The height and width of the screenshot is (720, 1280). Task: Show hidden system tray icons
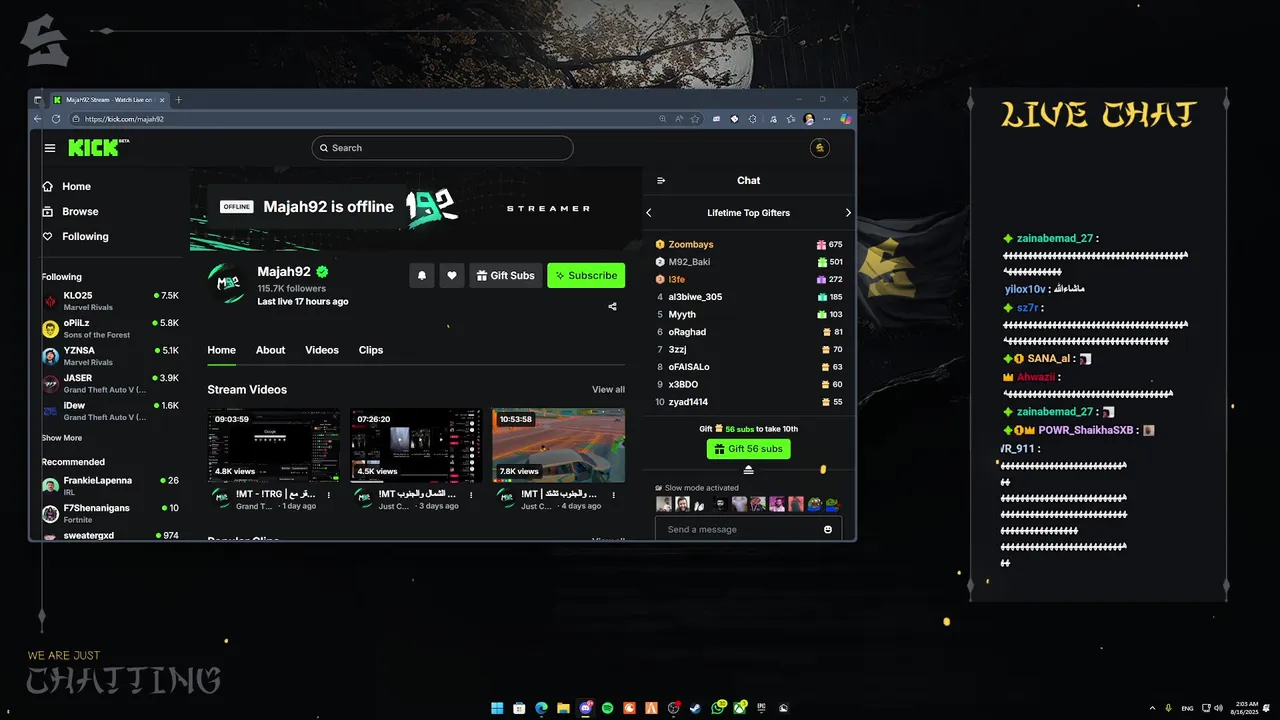1152,708
